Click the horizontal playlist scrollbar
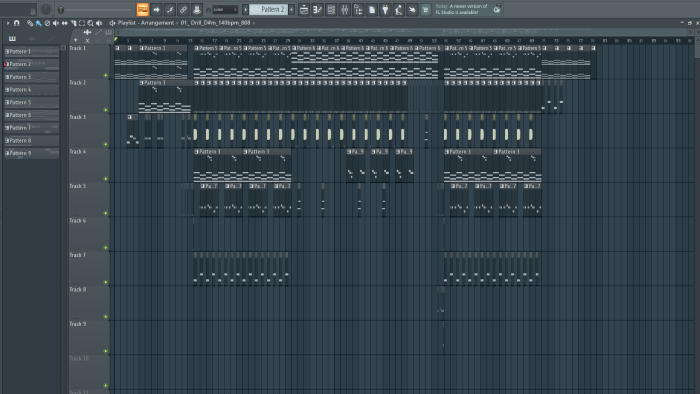This screenshot has width=700, height=394. click(x=402, y=32)
